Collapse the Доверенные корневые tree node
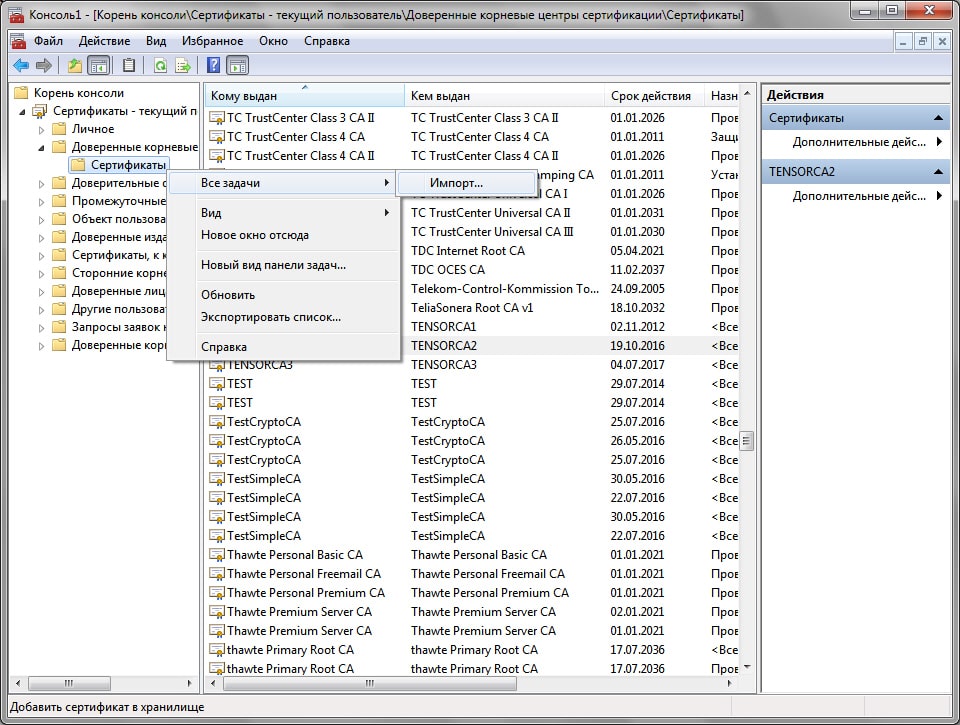Viewport: 960px width, 725px height. click(41, 147)
